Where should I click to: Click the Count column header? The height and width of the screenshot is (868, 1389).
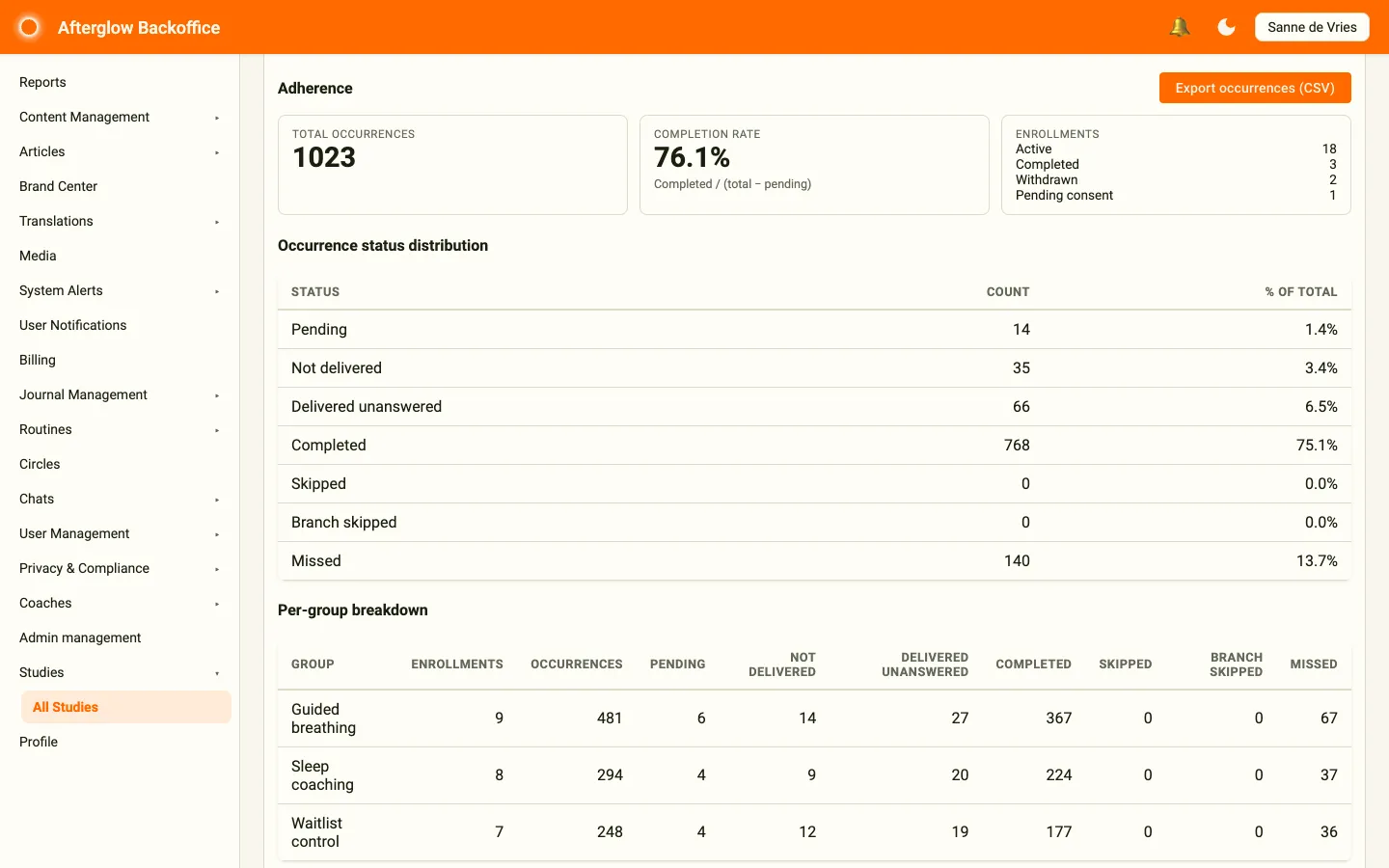pos(1008,292)
